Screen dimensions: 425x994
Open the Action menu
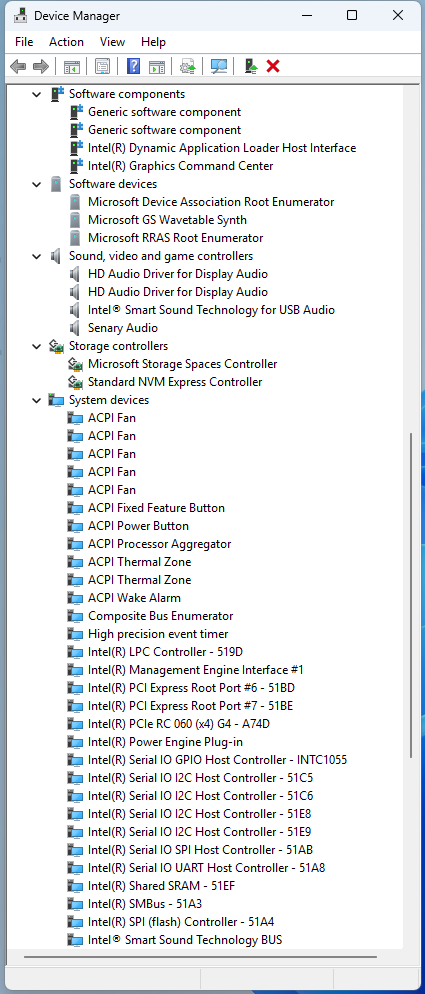point(66,42)
